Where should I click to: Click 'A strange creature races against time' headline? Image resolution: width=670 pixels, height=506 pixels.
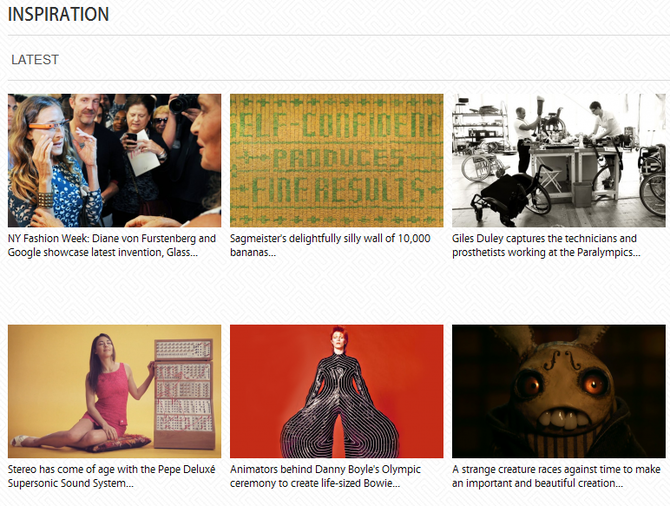[x=556, y=476]
